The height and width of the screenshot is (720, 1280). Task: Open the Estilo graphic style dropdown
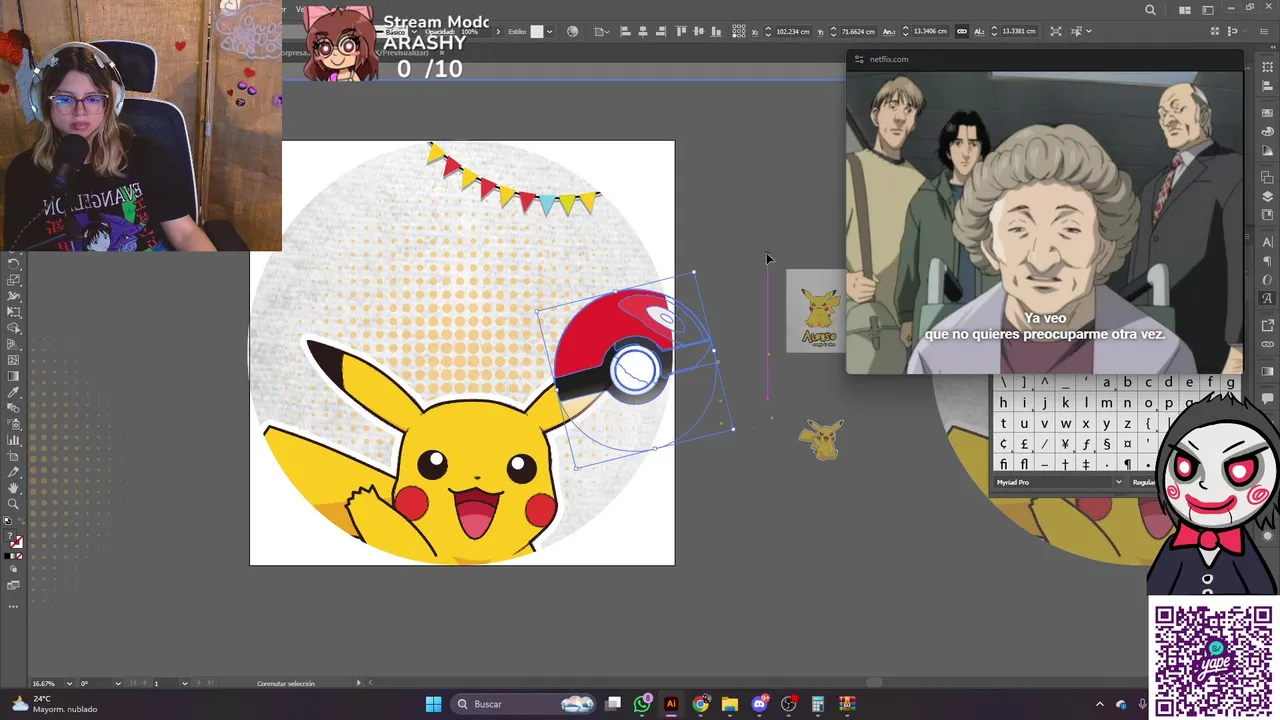[551, 31]
